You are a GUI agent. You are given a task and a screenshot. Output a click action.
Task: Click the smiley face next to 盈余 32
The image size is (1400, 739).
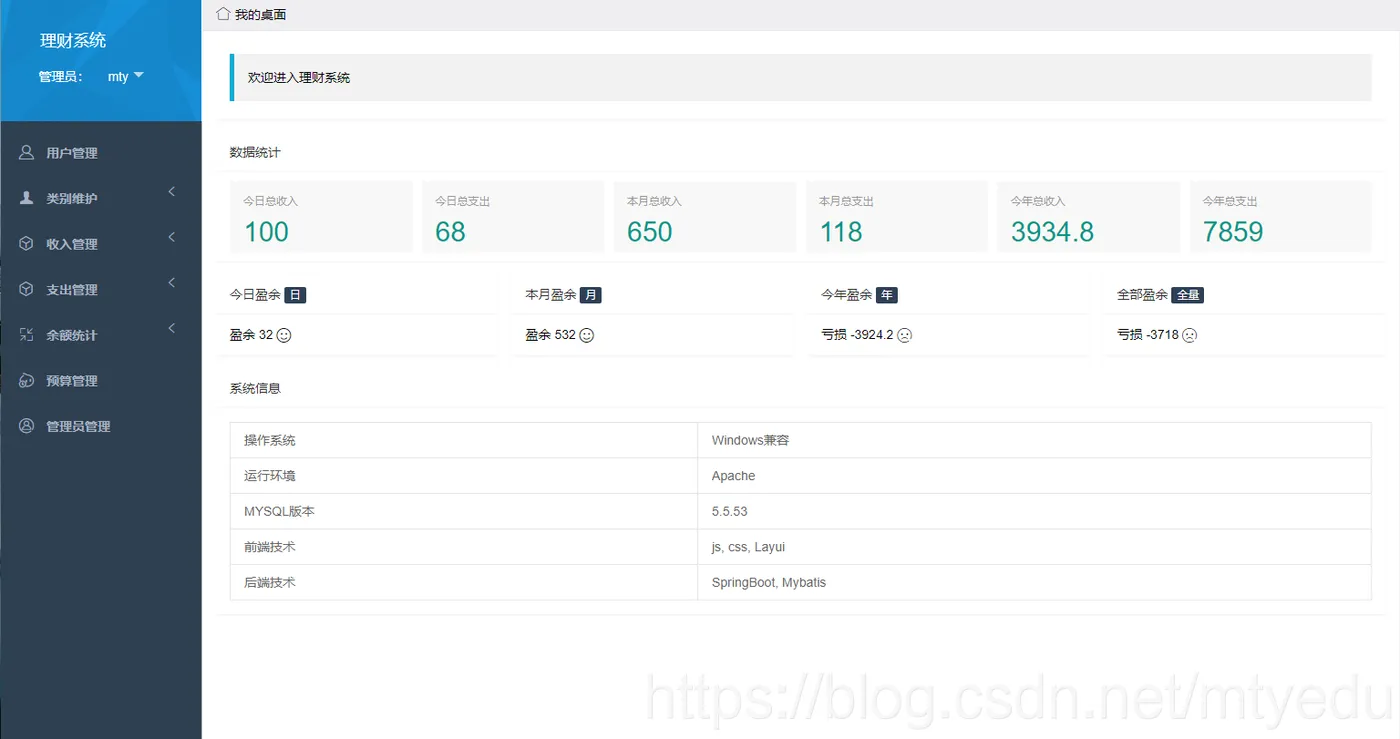(x=284, y=335)
